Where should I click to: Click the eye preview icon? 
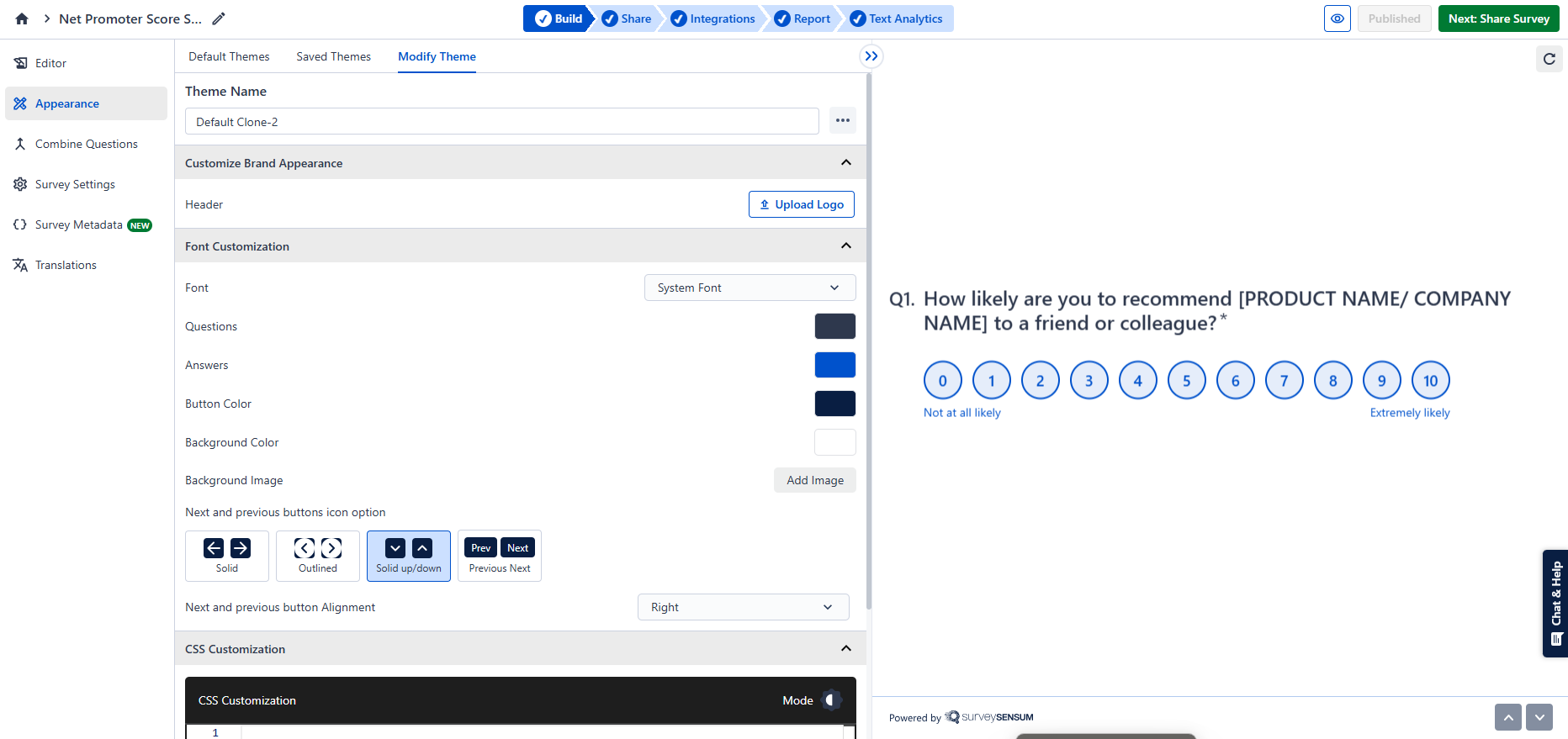pyautogui.click(x=1337, y=18)
